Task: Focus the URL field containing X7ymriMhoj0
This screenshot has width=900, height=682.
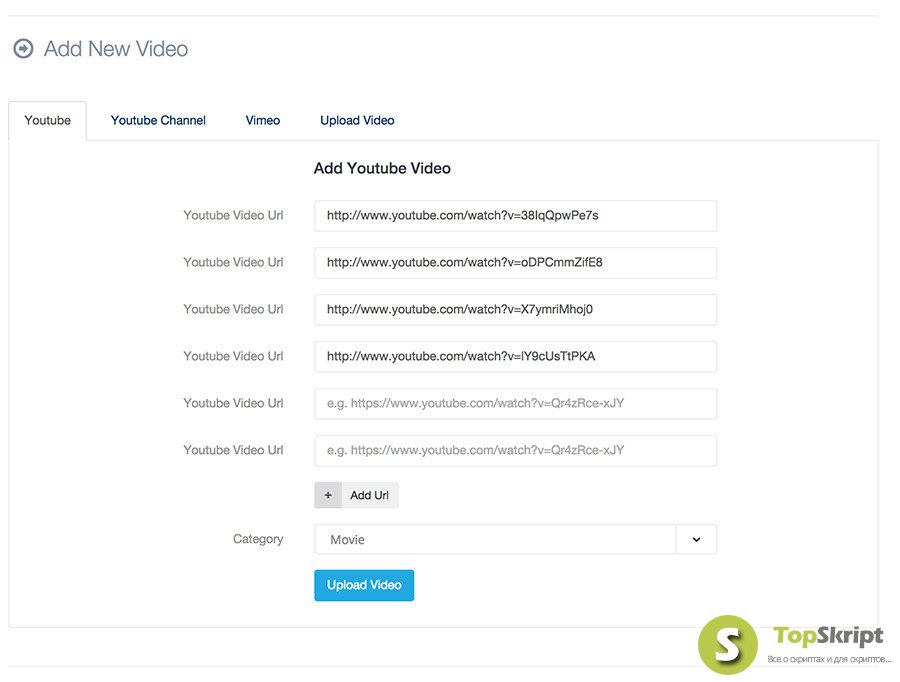Action: (x=515, y=310)
